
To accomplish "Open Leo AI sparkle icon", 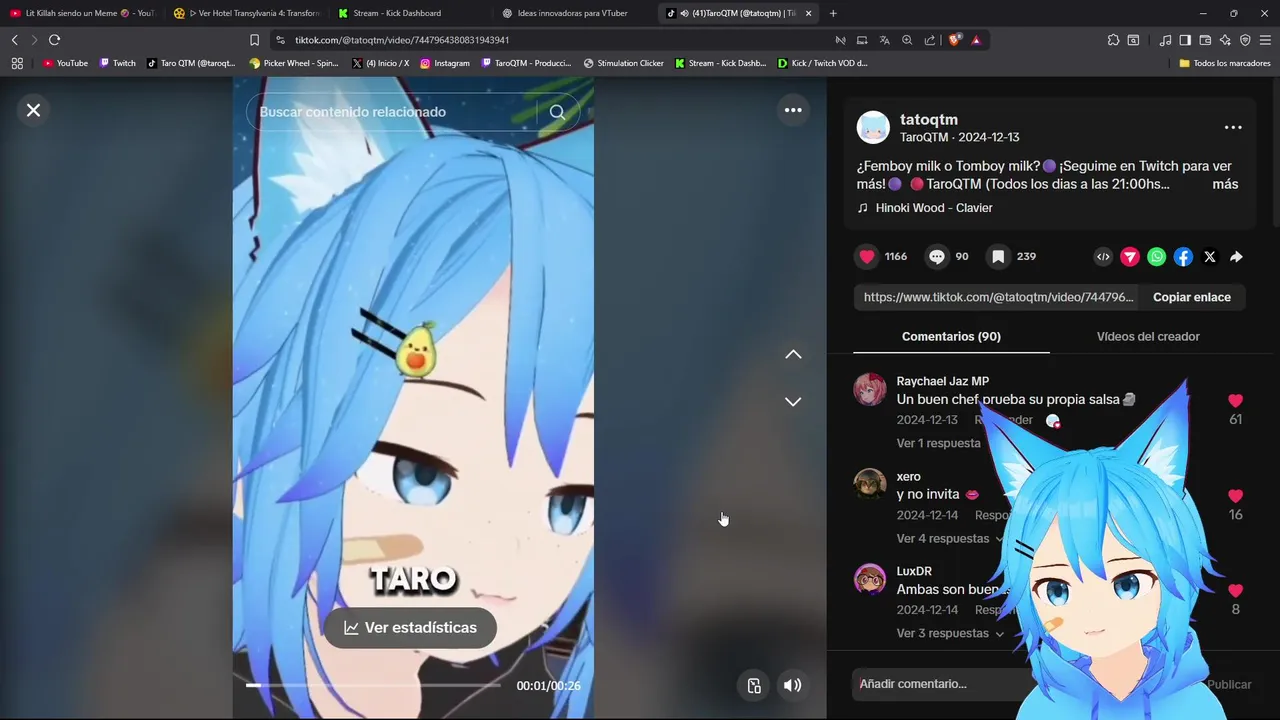I will pos(1225,40).
